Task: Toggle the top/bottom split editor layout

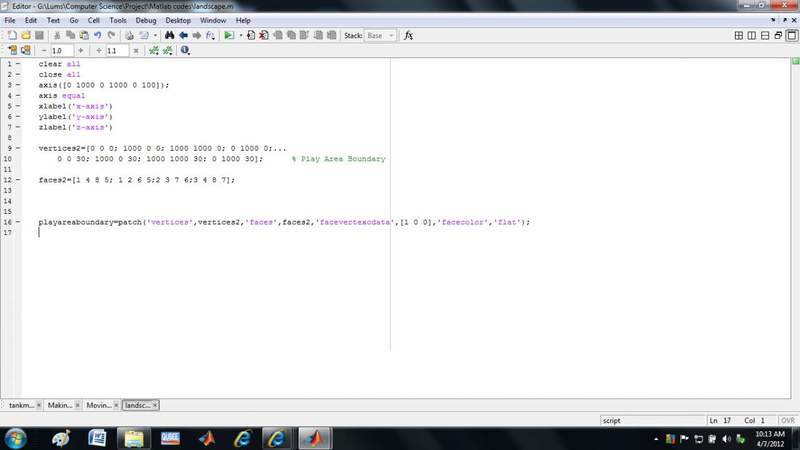Action: [763, 35]
